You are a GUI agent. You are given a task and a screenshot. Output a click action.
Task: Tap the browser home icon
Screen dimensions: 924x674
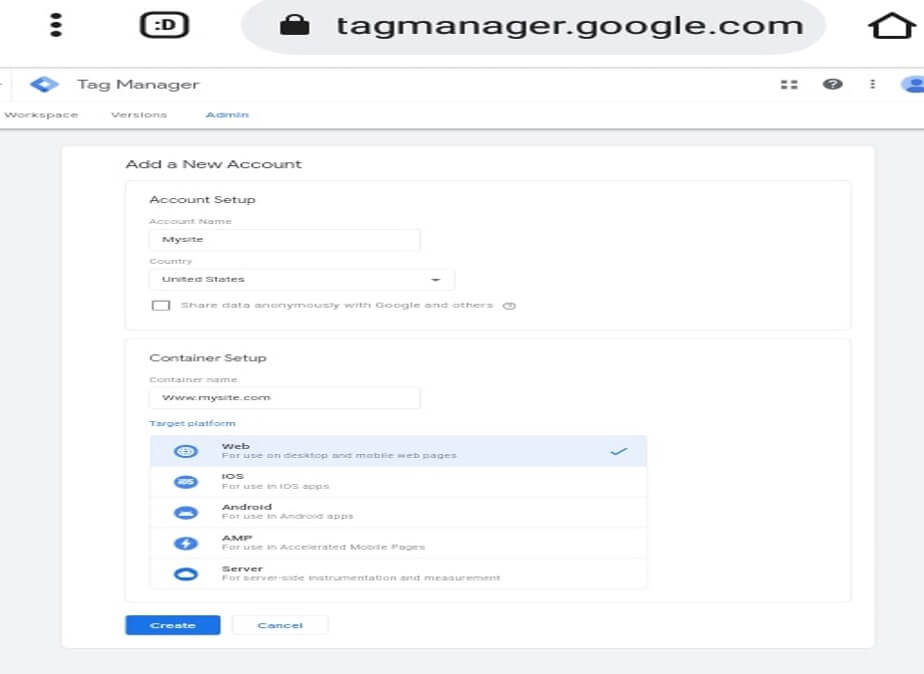(x=891, y=26)
